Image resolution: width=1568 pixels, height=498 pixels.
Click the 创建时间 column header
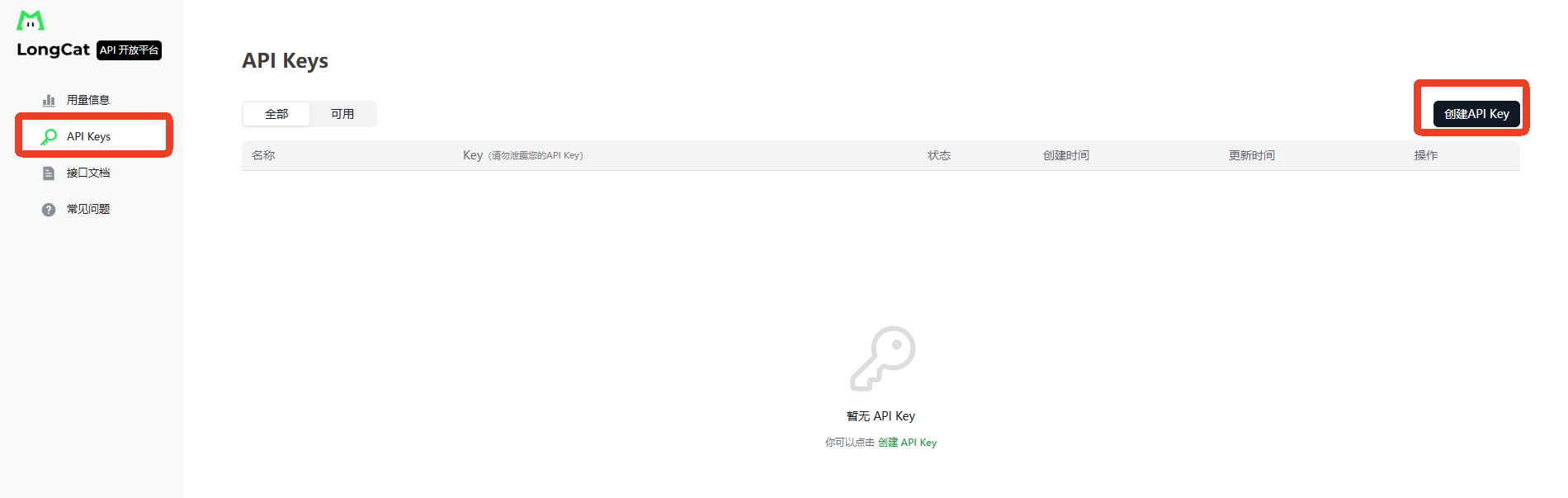[x=1066, y=155]
